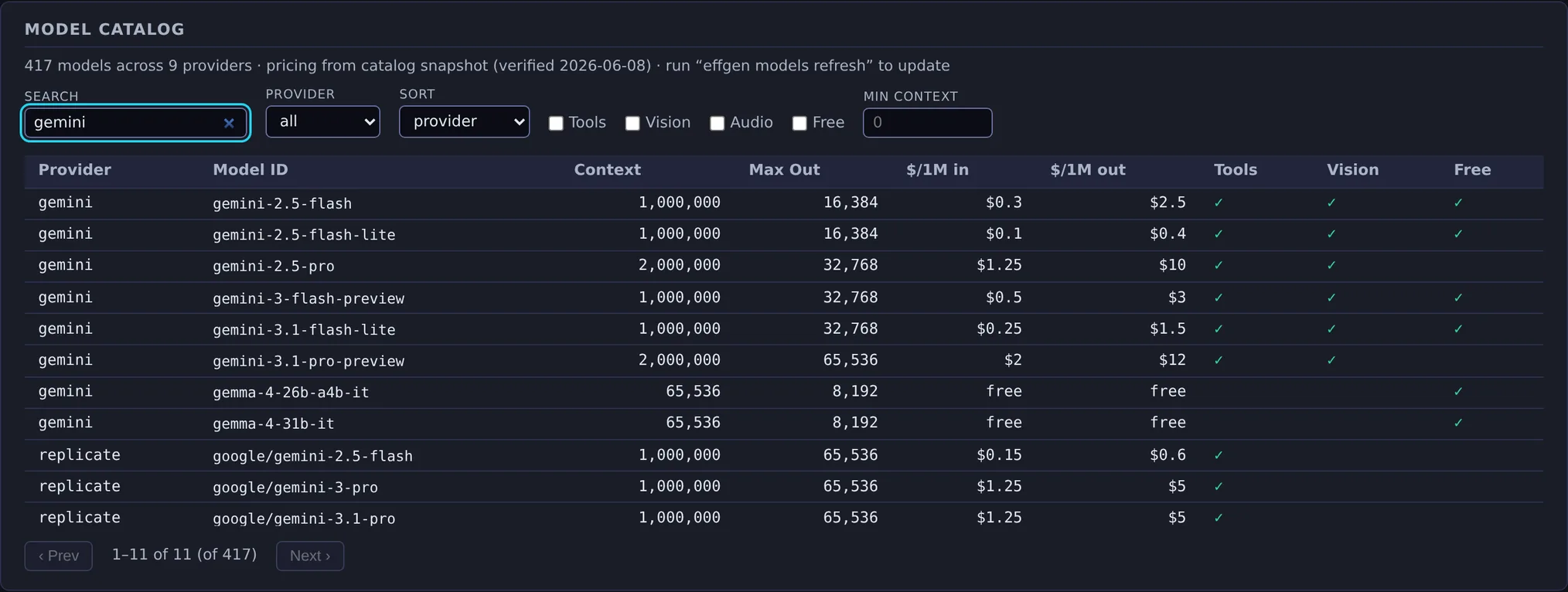Click the Tools column header
1568x592 pixels.
pos(1236,170)
